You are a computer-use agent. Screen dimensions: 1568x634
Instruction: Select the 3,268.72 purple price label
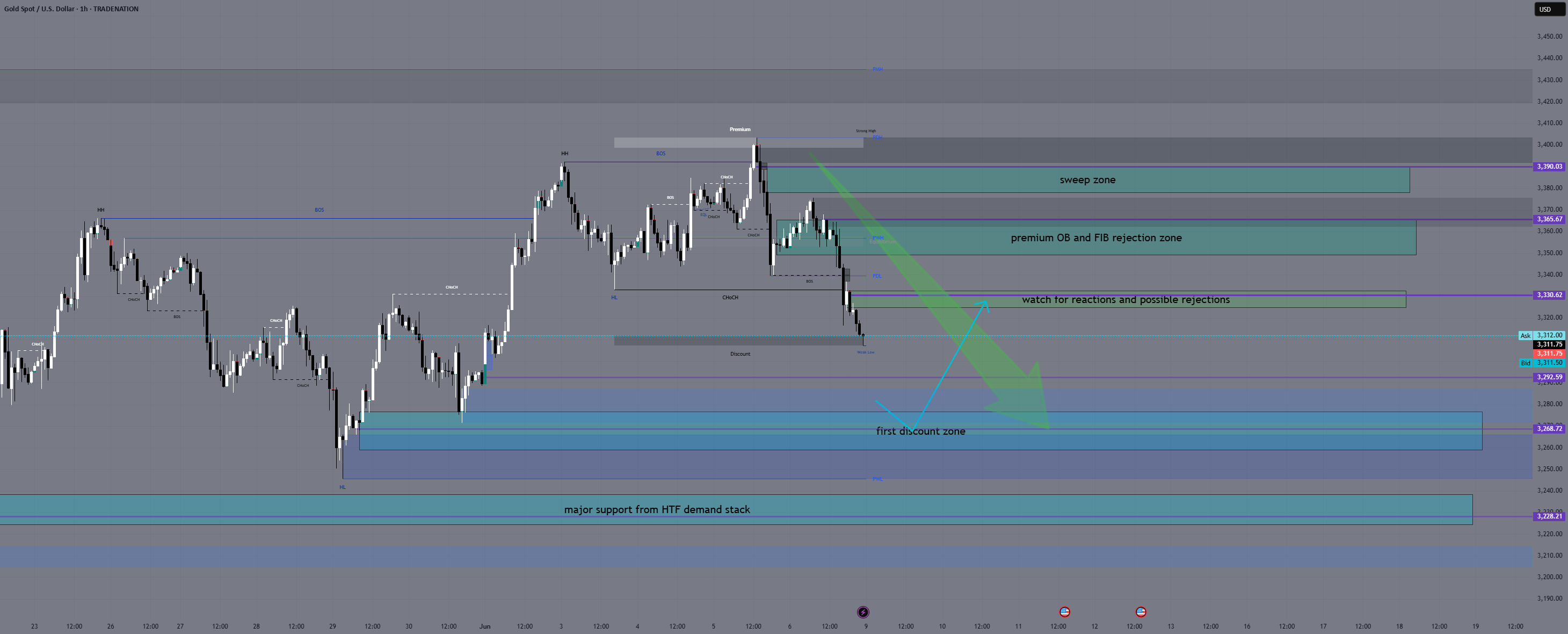1549,429
